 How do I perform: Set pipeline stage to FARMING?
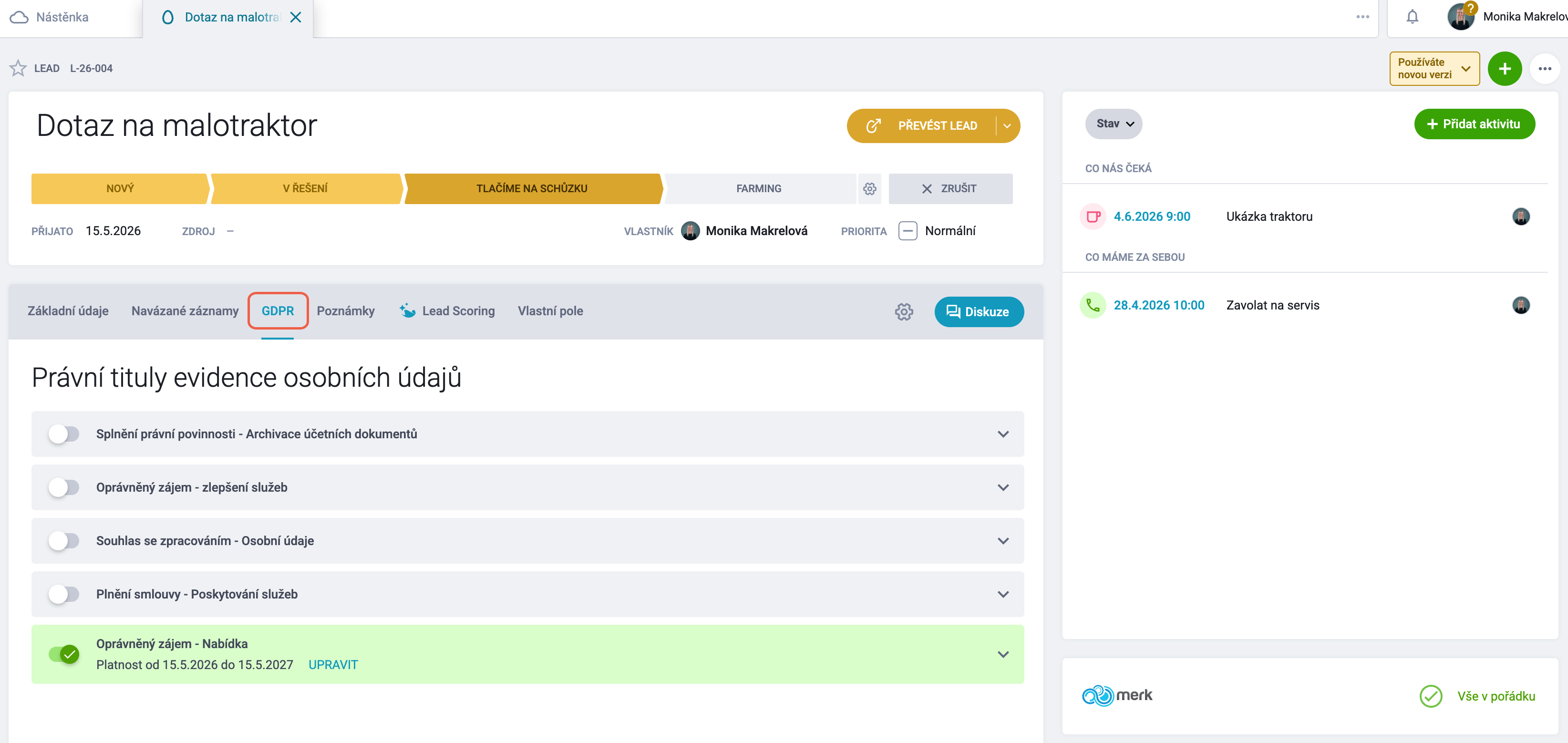click(758, 189)
